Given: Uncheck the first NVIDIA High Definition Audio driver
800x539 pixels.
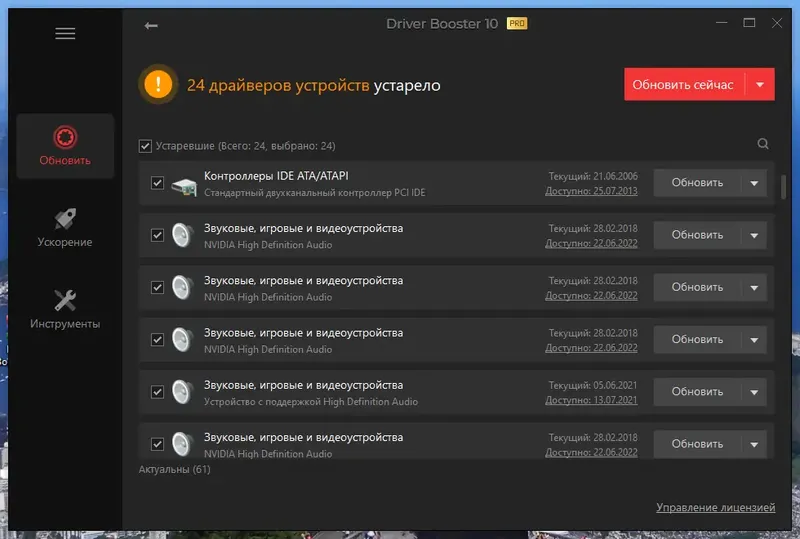Looking at the screenshot, I should (157, 235).
